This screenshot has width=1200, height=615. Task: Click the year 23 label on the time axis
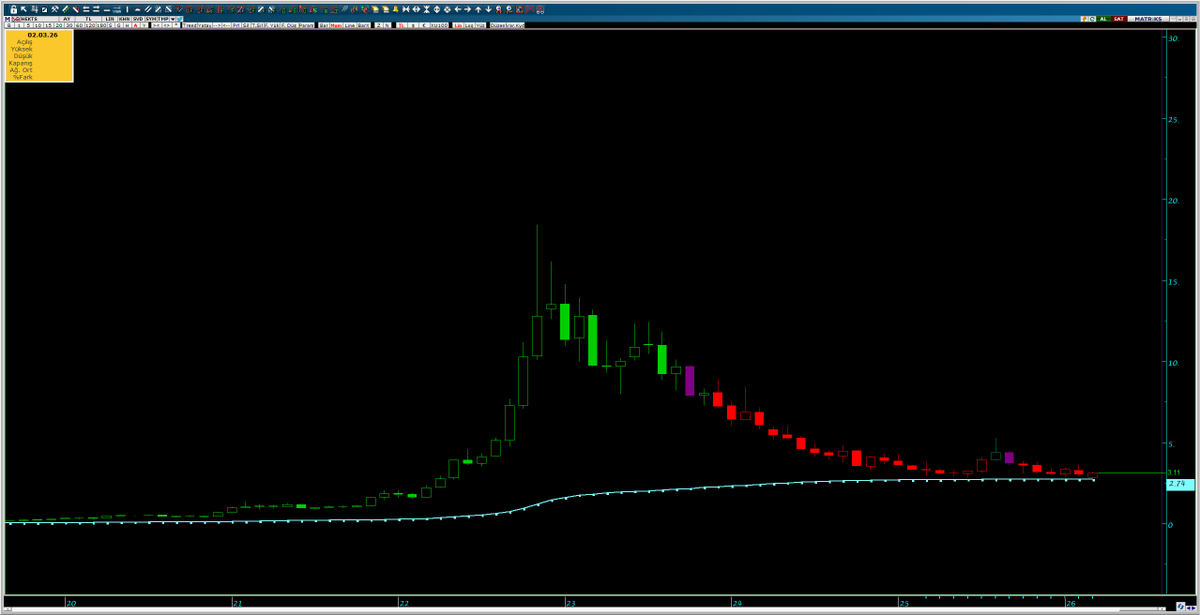click(x=570, y=604)
